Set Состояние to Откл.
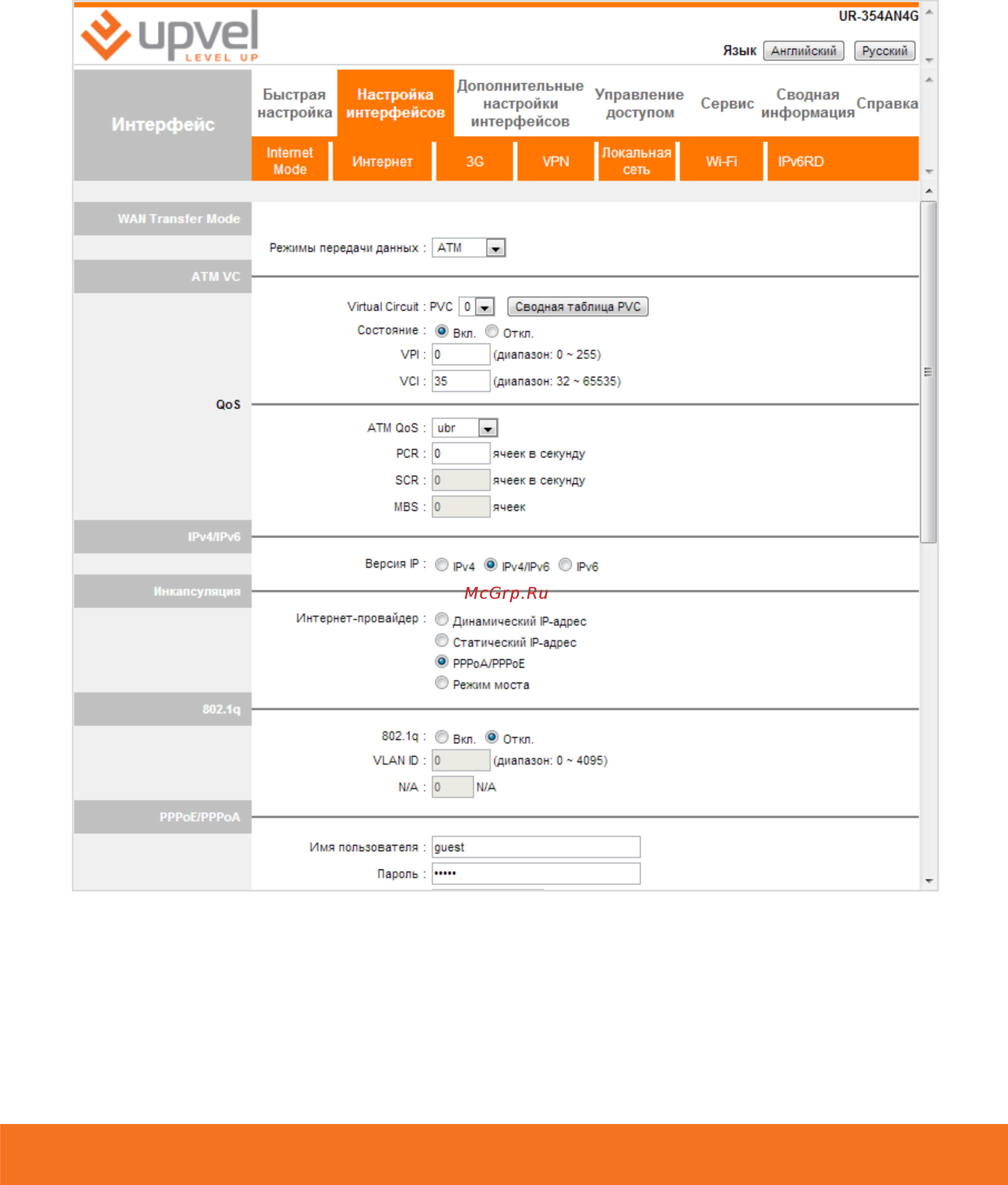Image resolution: width=1008 pixels, height=1185 pixels. [x=492, y=331]
